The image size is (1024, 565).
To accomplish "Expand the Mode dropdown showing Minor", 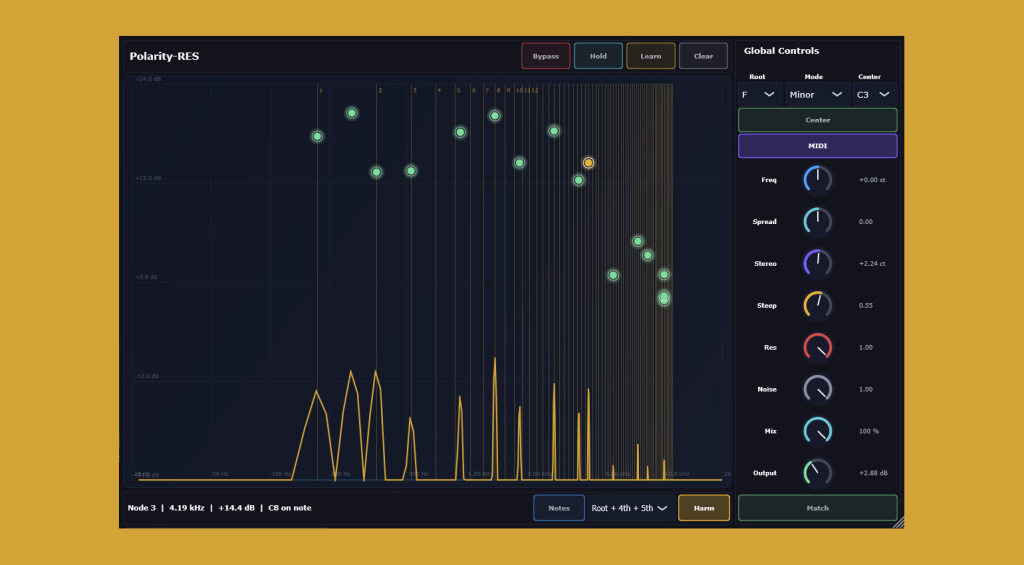I will click(817, 95).
